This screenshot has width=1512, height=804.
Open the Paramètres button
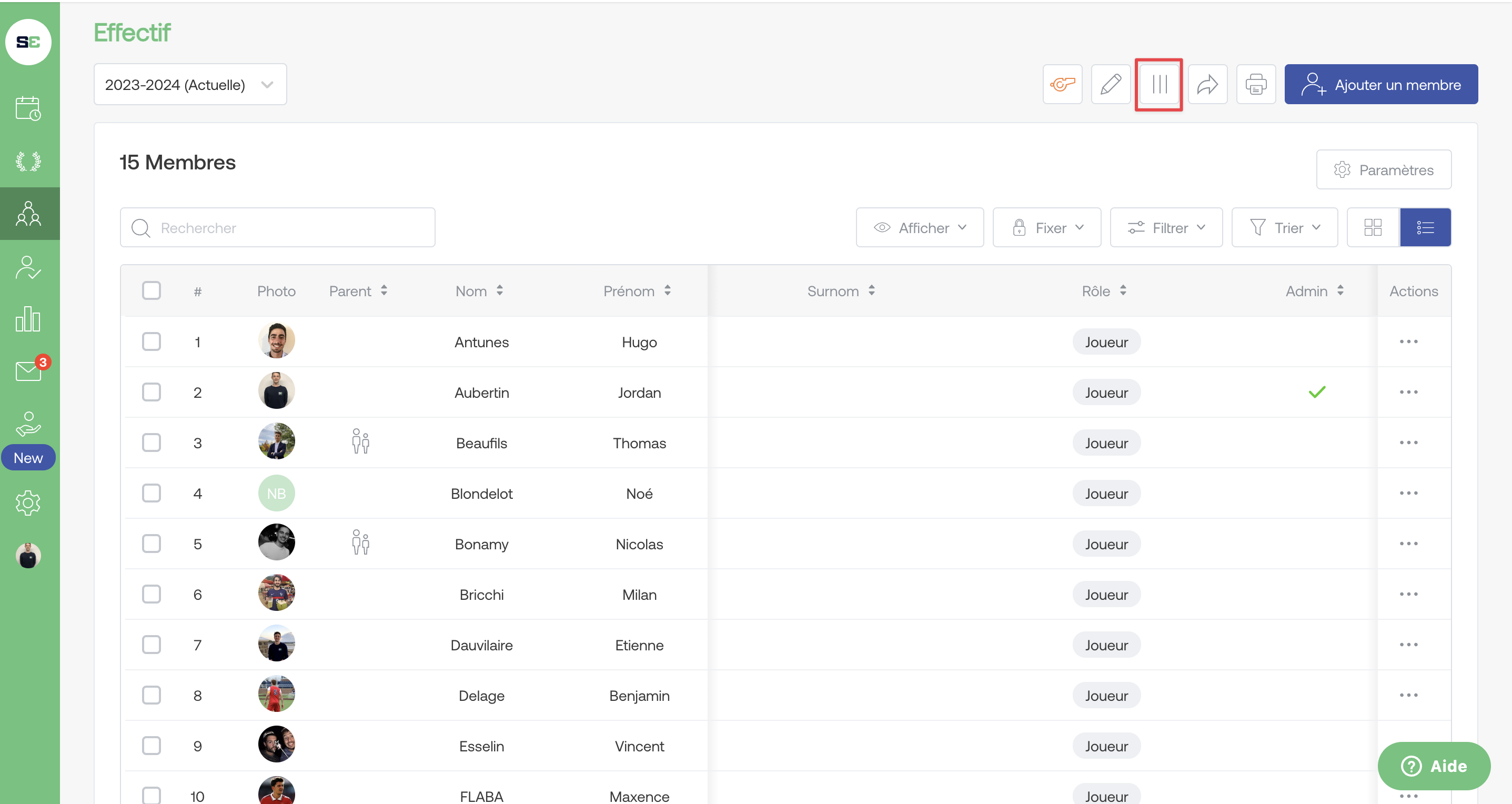pyautogui.click(x=1384, y=169)
